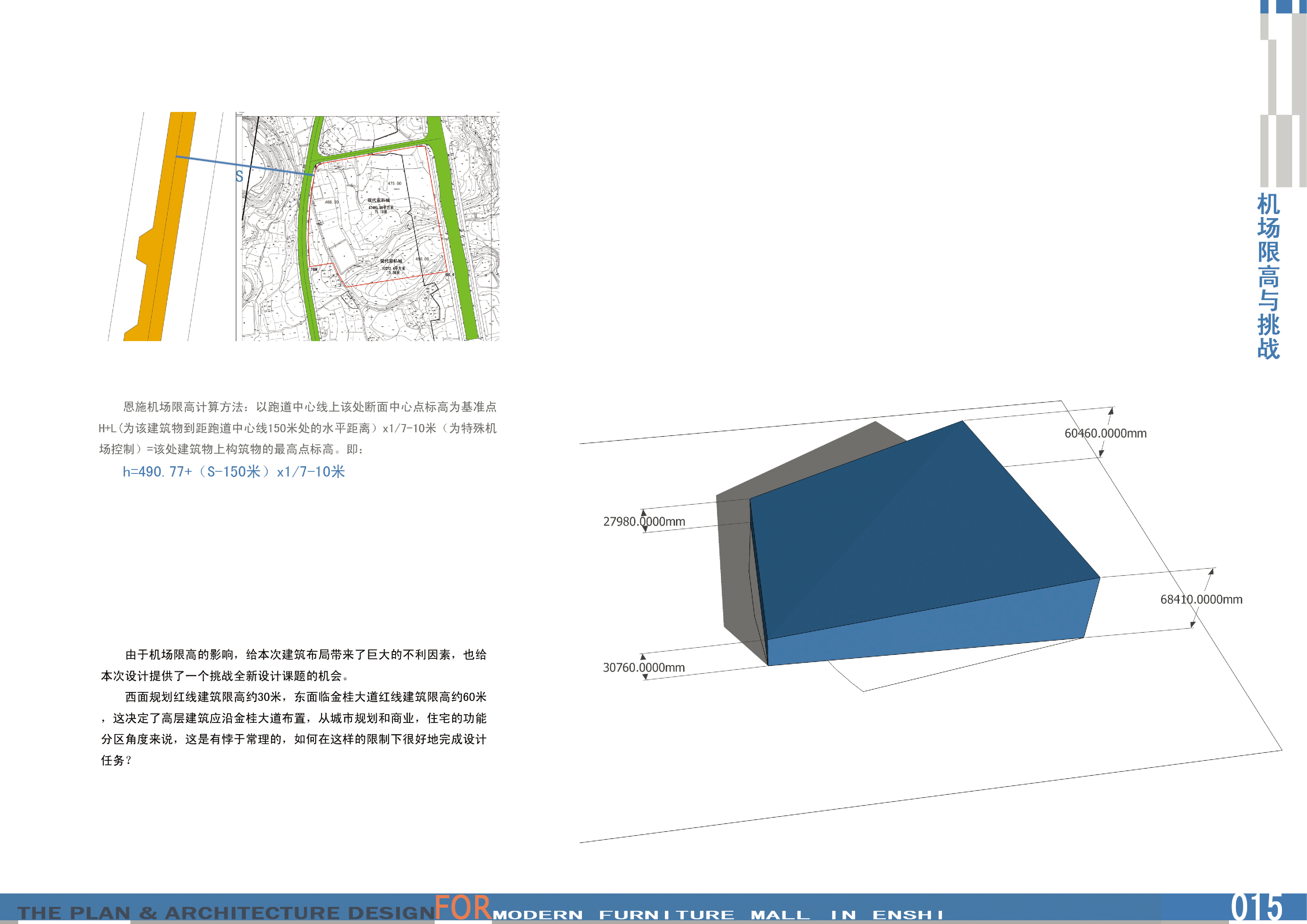Image resolution: width=1307 pixels, height=924 pixels.
Task: Click the orange FOR text in footer
Action: [462, 907]
